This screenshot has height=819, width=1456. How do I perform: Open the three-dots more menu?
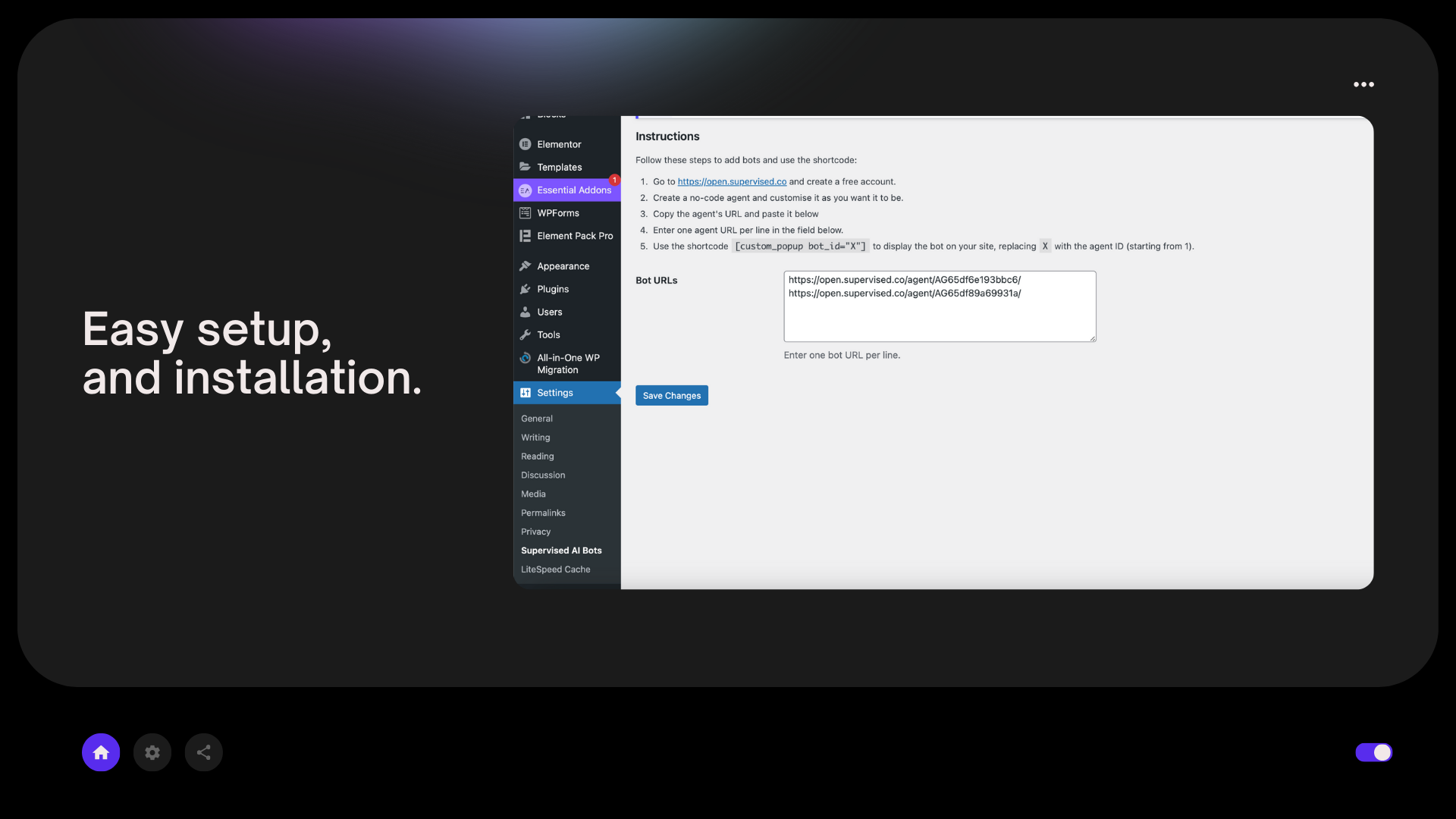tap(1363, 84)
